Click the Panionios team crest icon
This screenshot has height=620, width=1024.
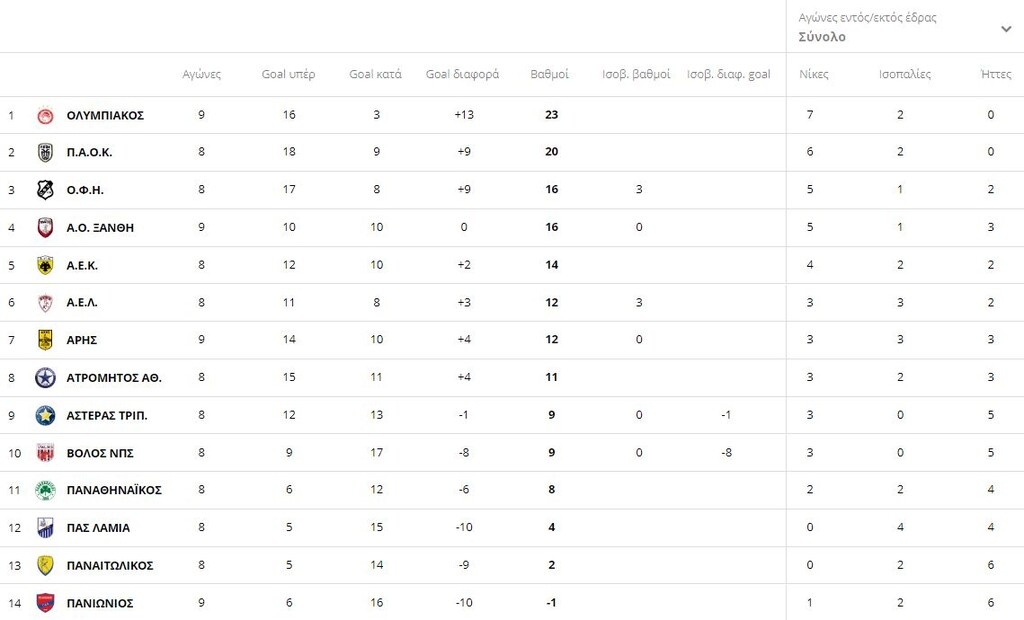pyautogui.click(x=45, y=603)
